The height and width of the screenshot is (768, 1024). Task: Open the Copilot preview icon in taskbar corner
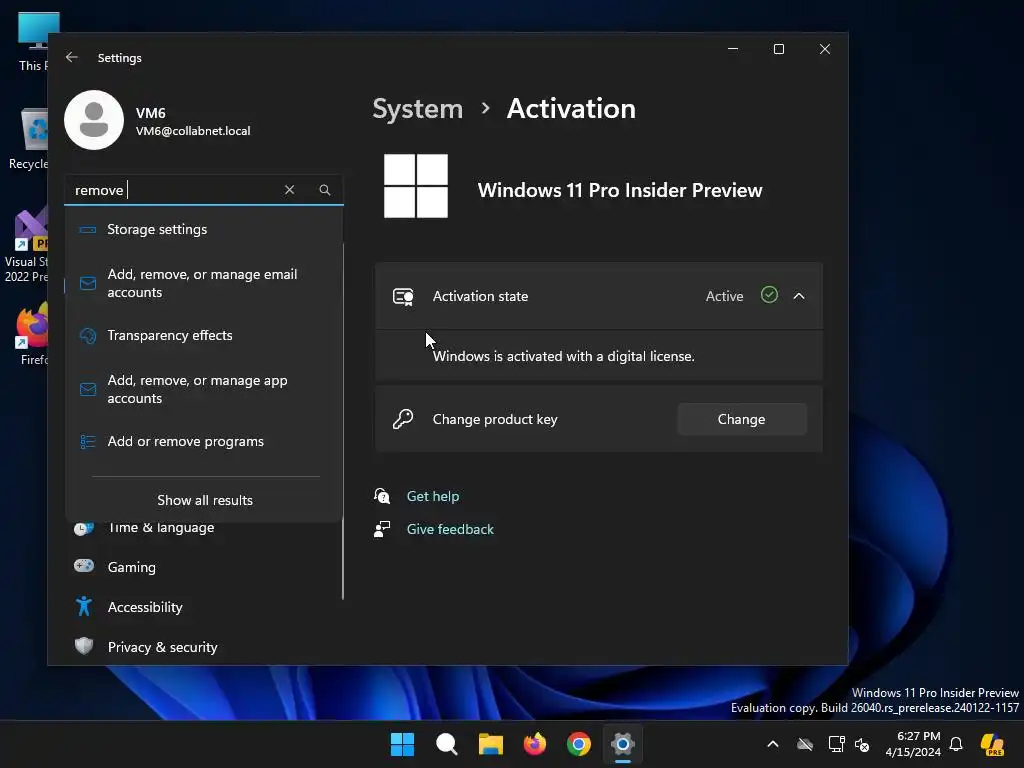pos(992,744)
